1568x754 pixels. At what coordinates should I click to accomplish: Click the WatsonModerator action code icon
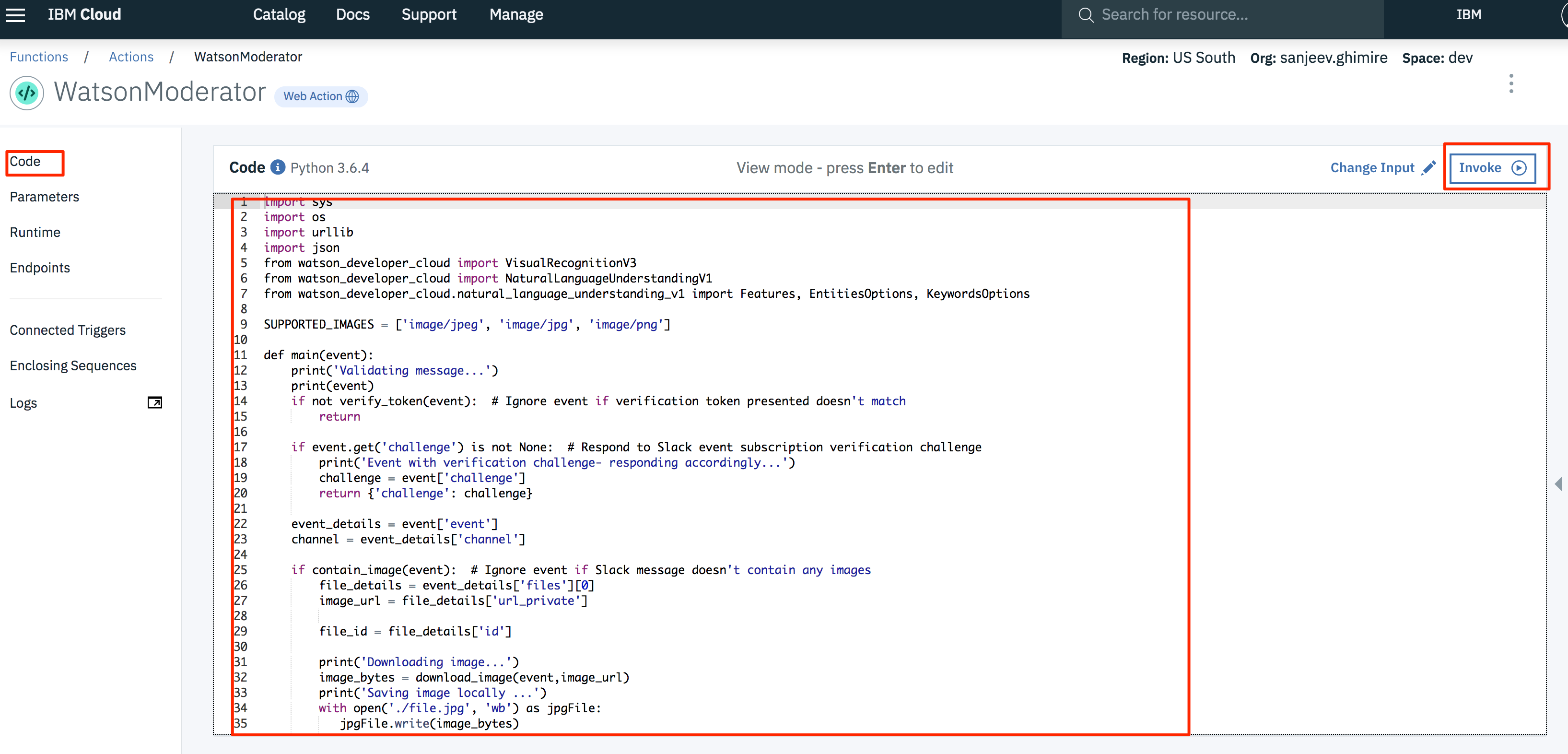(27, 93)
